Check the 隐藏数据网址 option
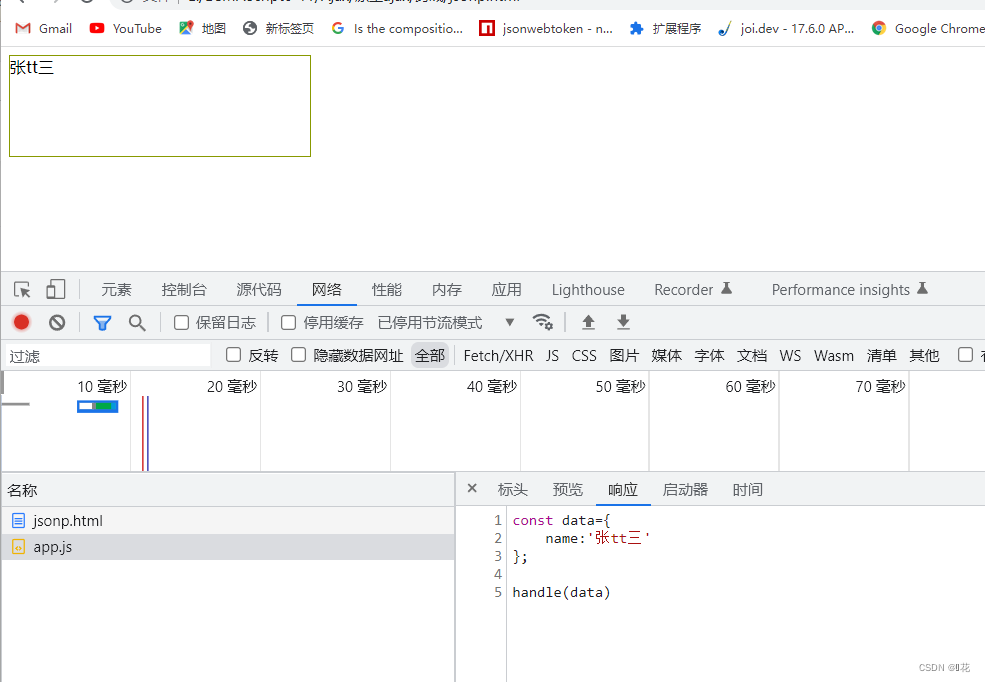This screenshot has height=682, width=985. click(x=299, y=355)
